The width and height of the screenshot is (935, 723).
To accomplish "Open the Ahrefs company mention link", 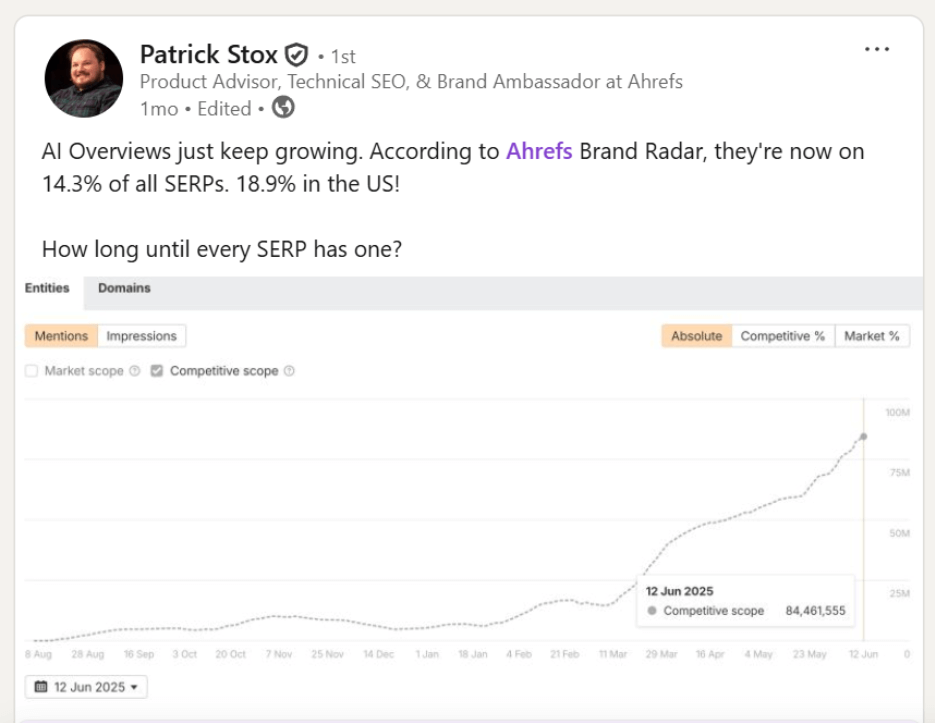I will click(539, 152).
